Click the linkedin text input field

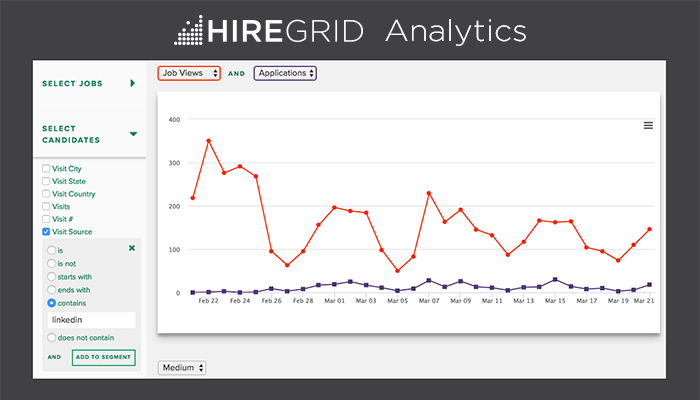pos(92,320)
